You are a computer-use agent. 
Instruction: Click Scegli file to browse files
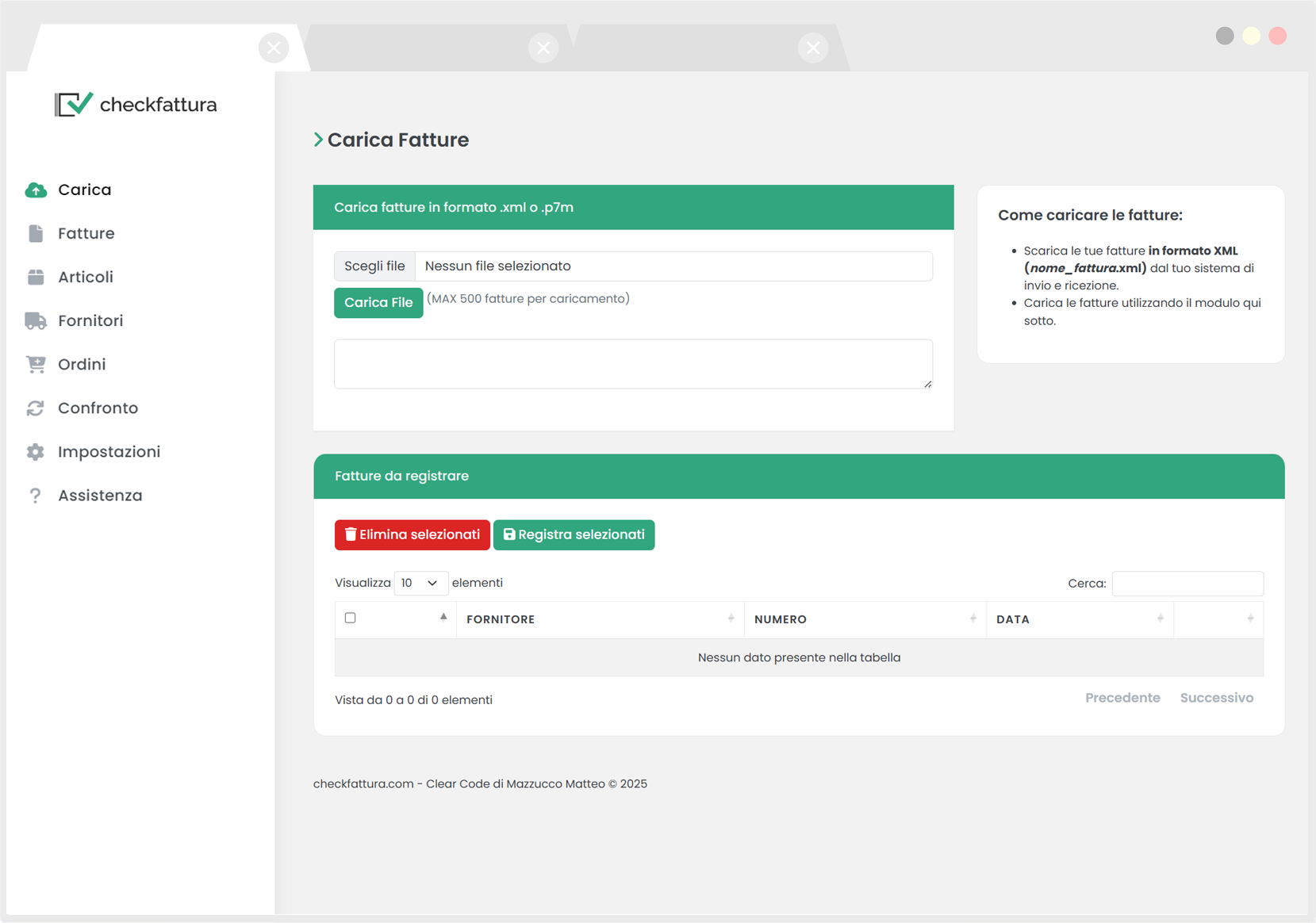point(374,266)
